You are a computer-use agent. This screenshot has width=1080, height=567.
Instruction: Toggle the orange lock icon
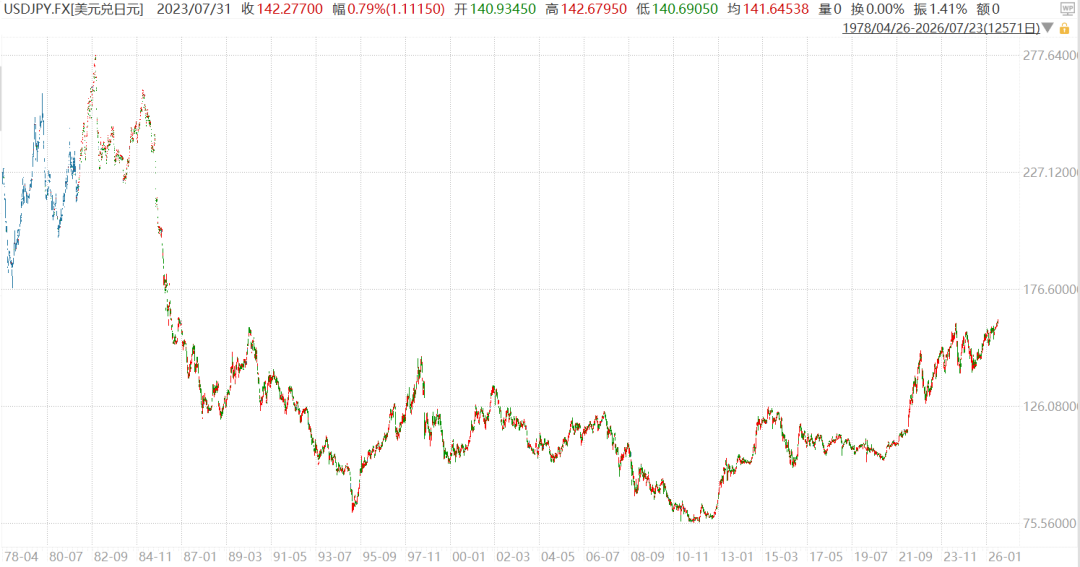click(1064, 28)
